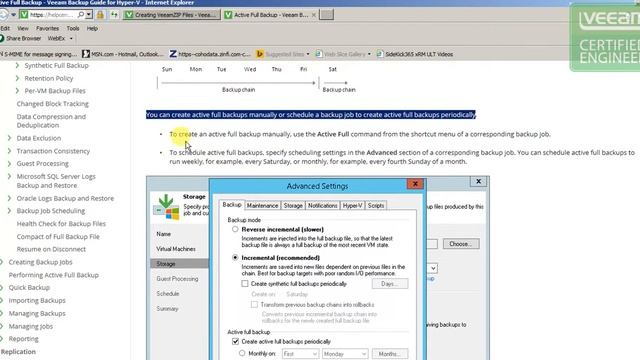
Task: Expand Data Exclusion tree chevron
Action: [x=9, y=138]
